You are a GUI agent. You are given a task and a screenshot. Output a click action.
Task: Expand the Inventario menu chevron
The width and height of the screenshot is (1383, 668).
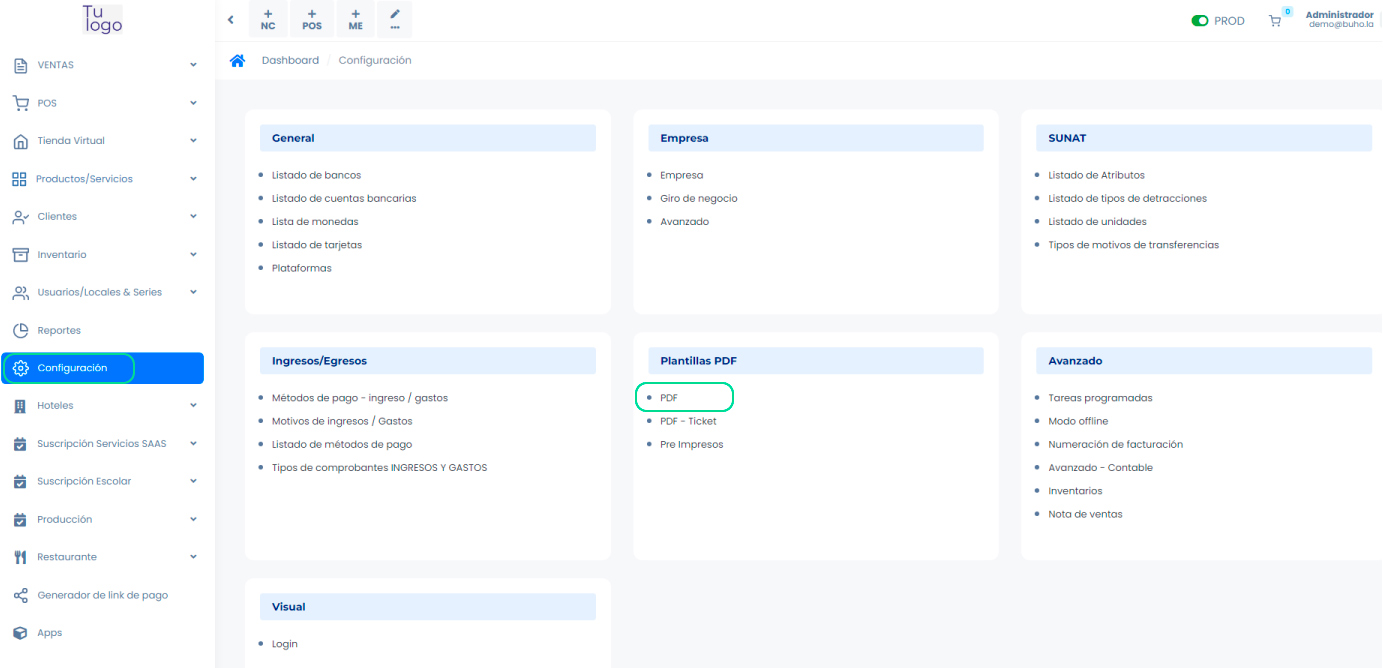tap(193, 255)
